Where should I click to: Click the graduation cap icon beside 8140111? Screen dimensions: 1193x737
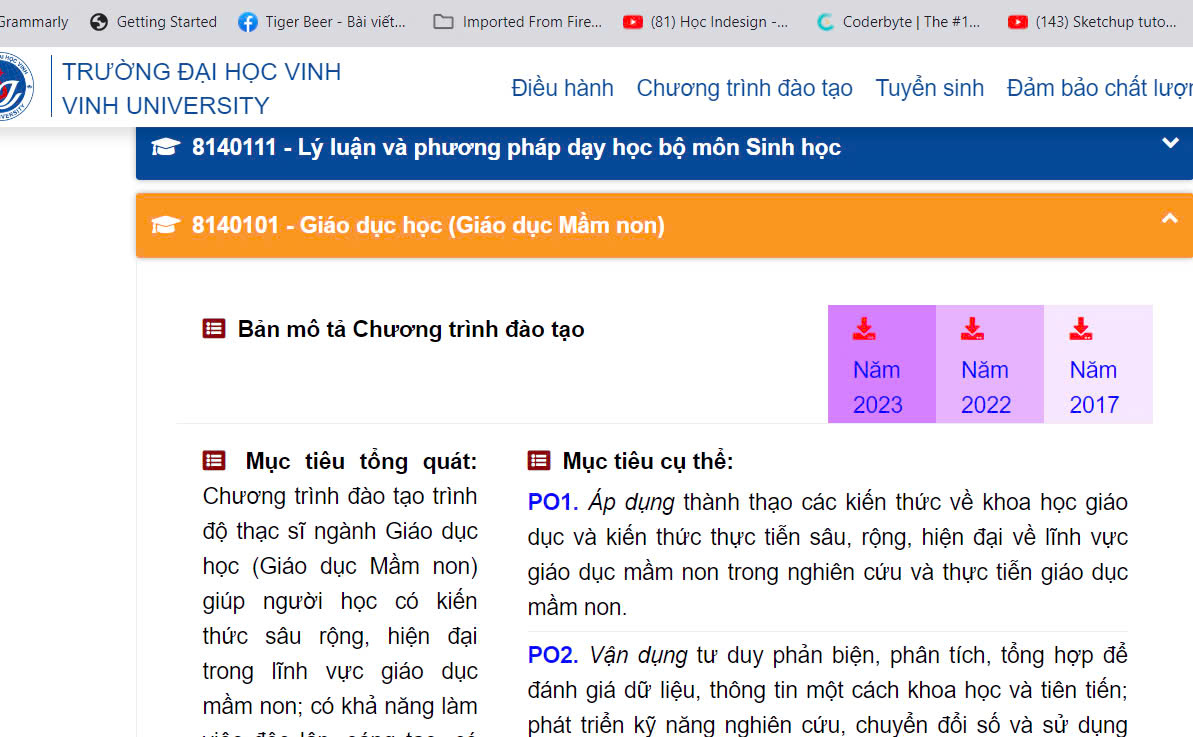click(165, 147)
